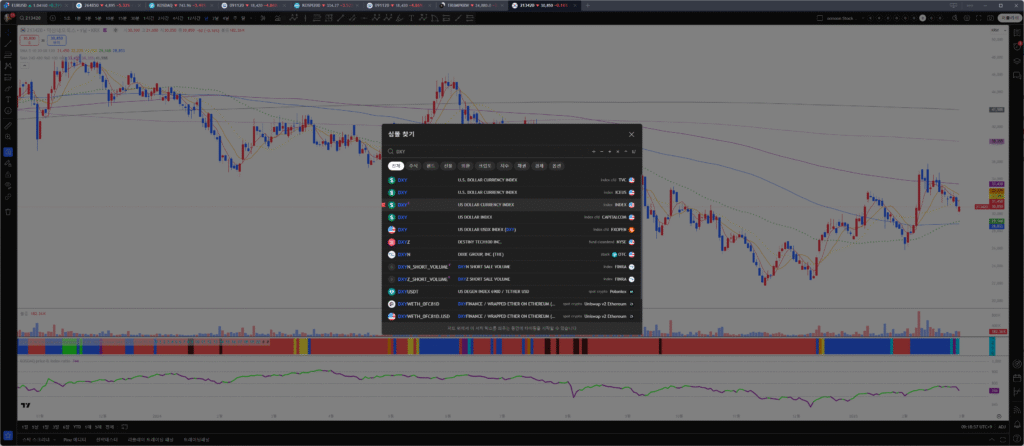1024x446 pixels.
Task: Select the tenth category filter chip
Action: [556, 166]
